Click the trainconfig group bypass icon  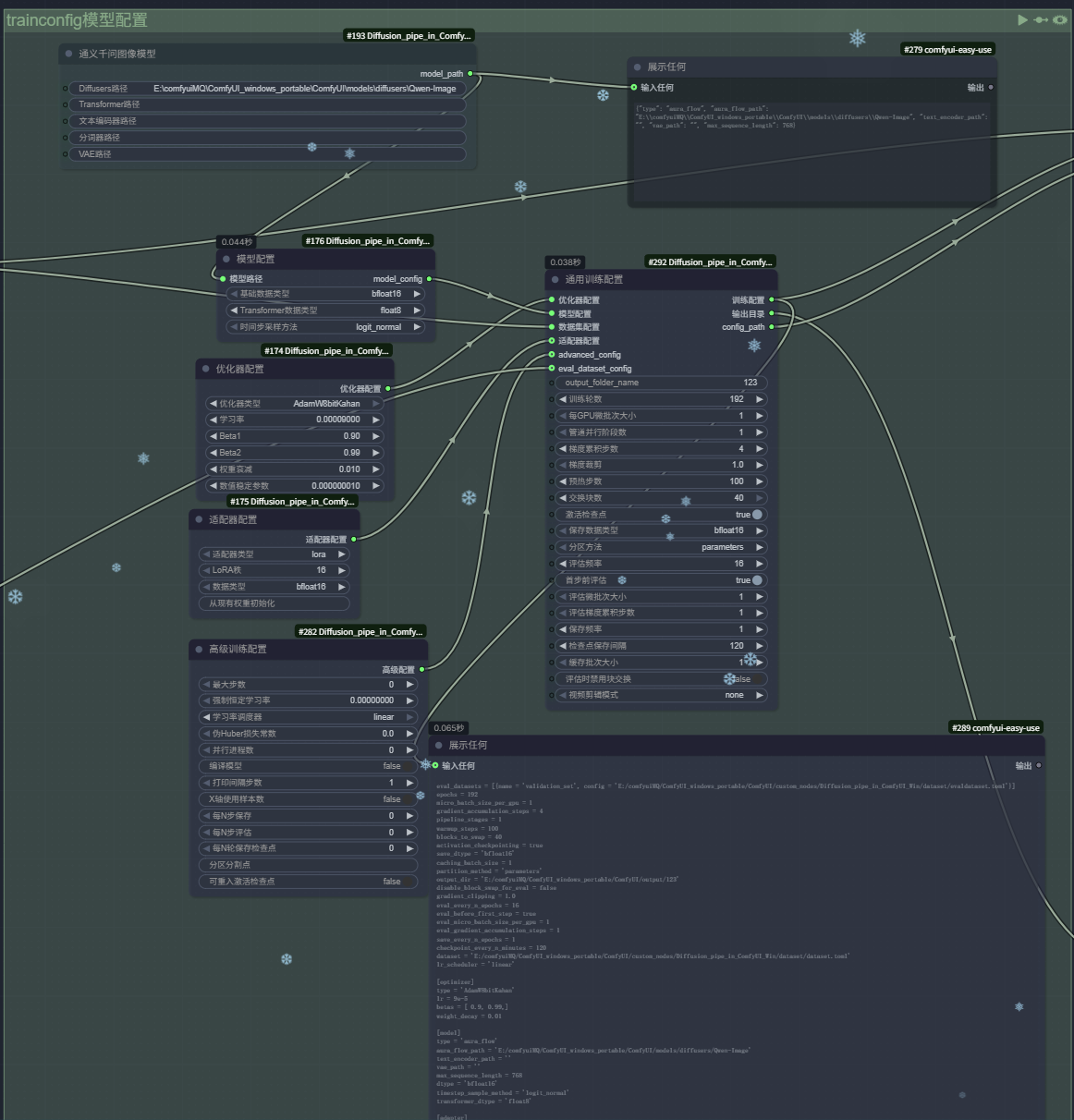(1041, 19)
